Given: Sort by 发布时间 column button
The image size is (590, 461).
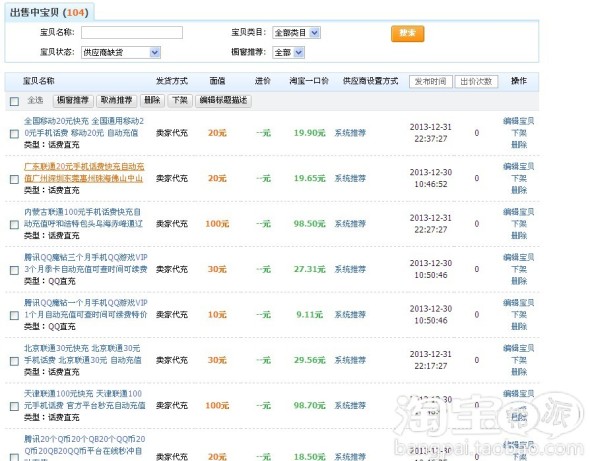Looking at the screenshot, I should [x=430, y=81].
